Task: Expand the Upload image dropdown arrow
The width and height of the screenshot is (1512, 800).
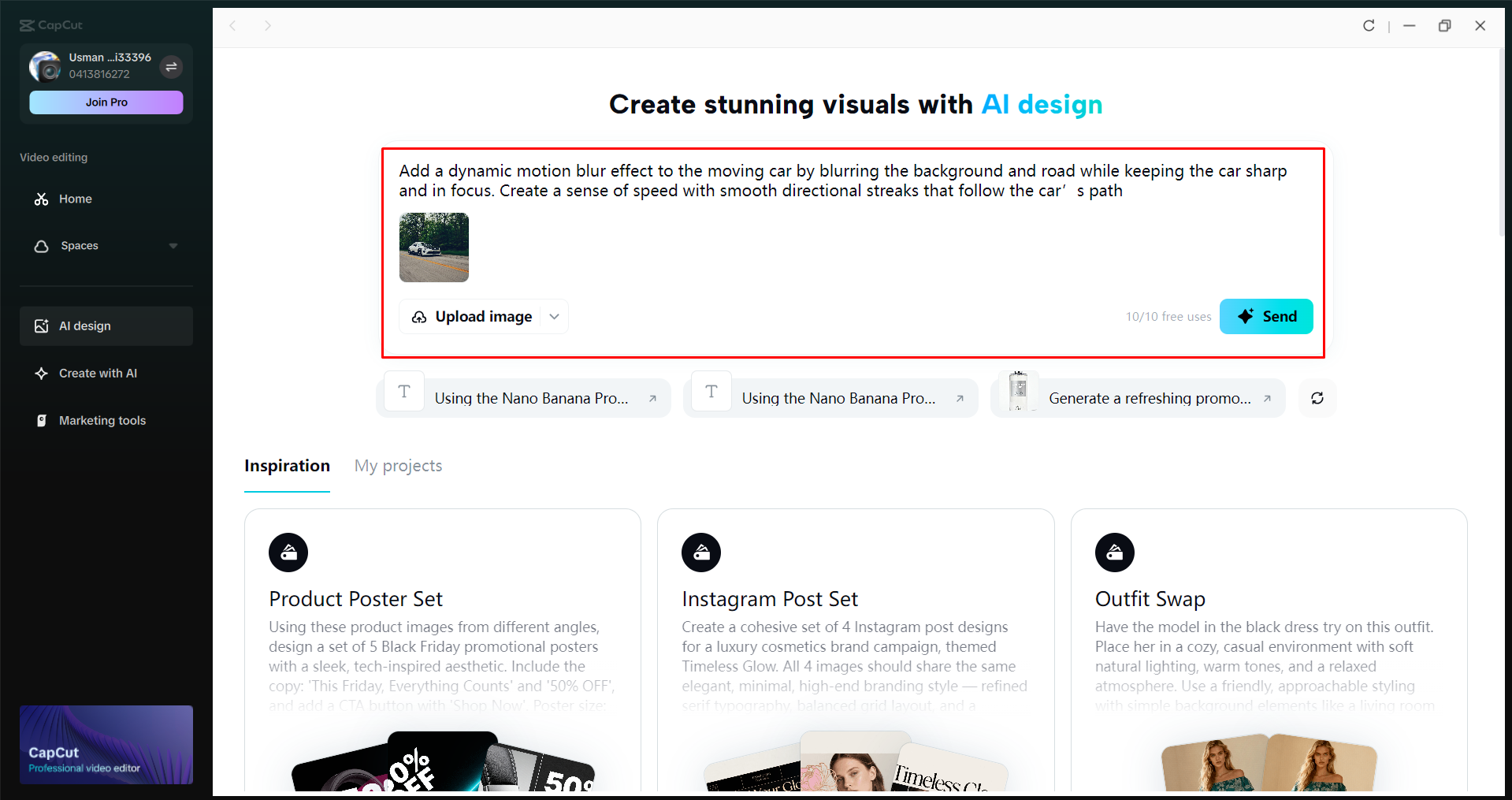Action: (554, 316)
